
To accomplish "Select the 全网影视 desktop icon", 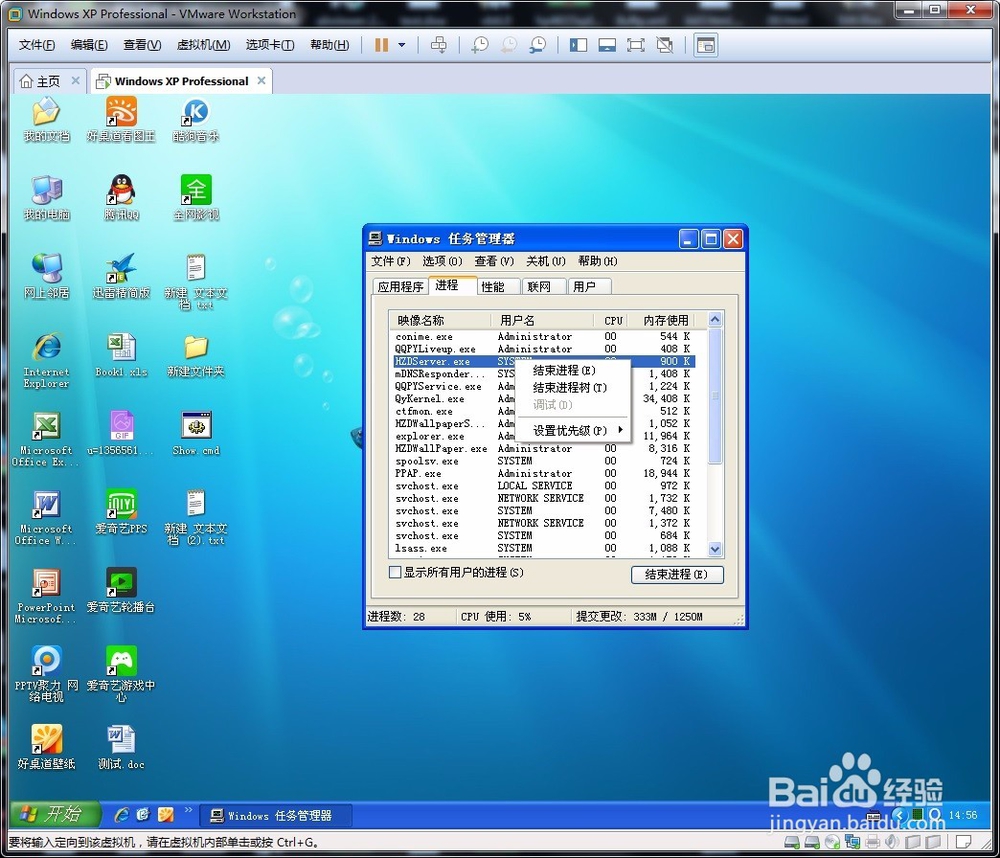I will (x=196, y=198).
